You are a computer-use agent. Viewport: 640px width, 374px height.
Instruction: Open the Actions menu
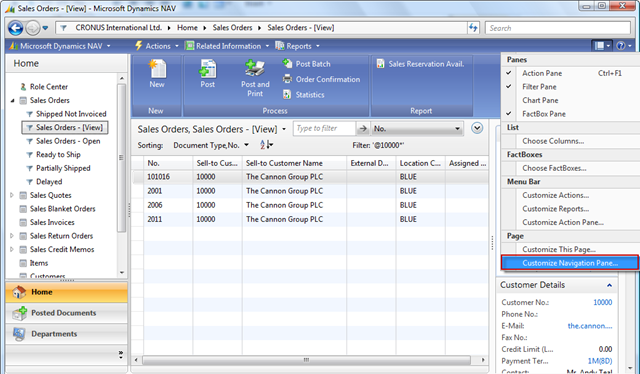click(157, 46)
